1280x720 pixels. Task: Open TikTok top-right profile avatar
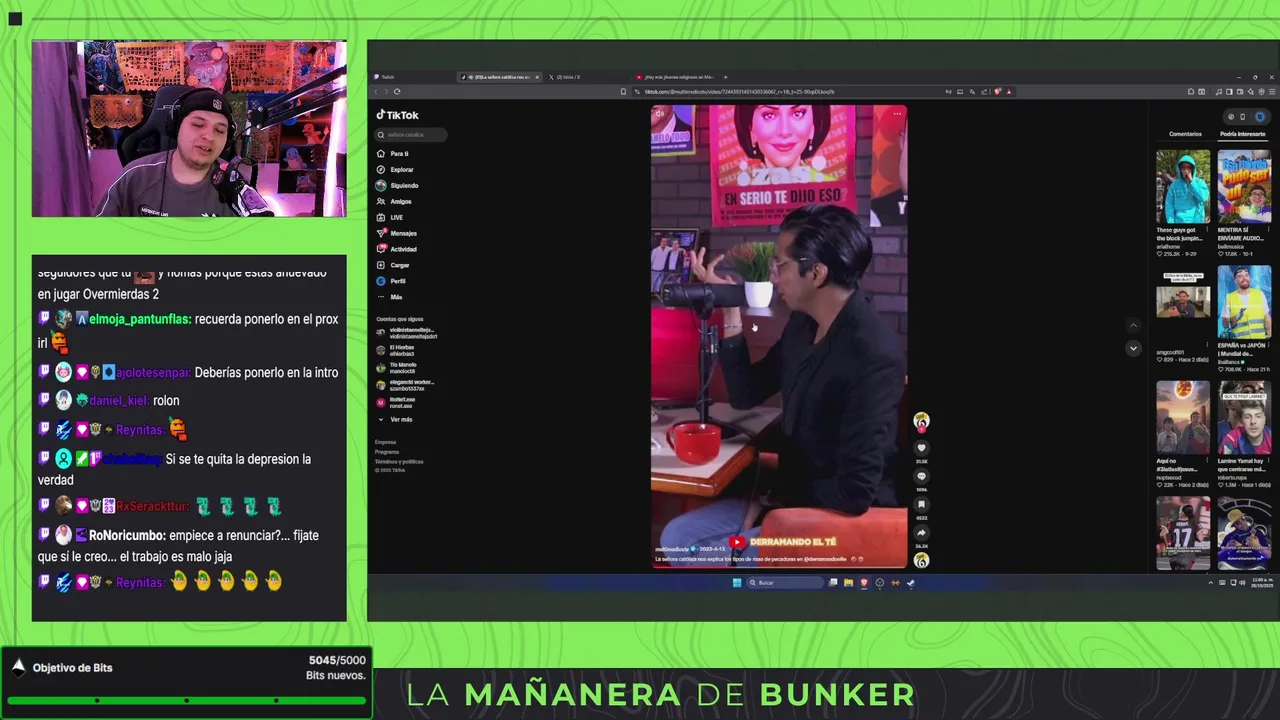pos(1260,117)
